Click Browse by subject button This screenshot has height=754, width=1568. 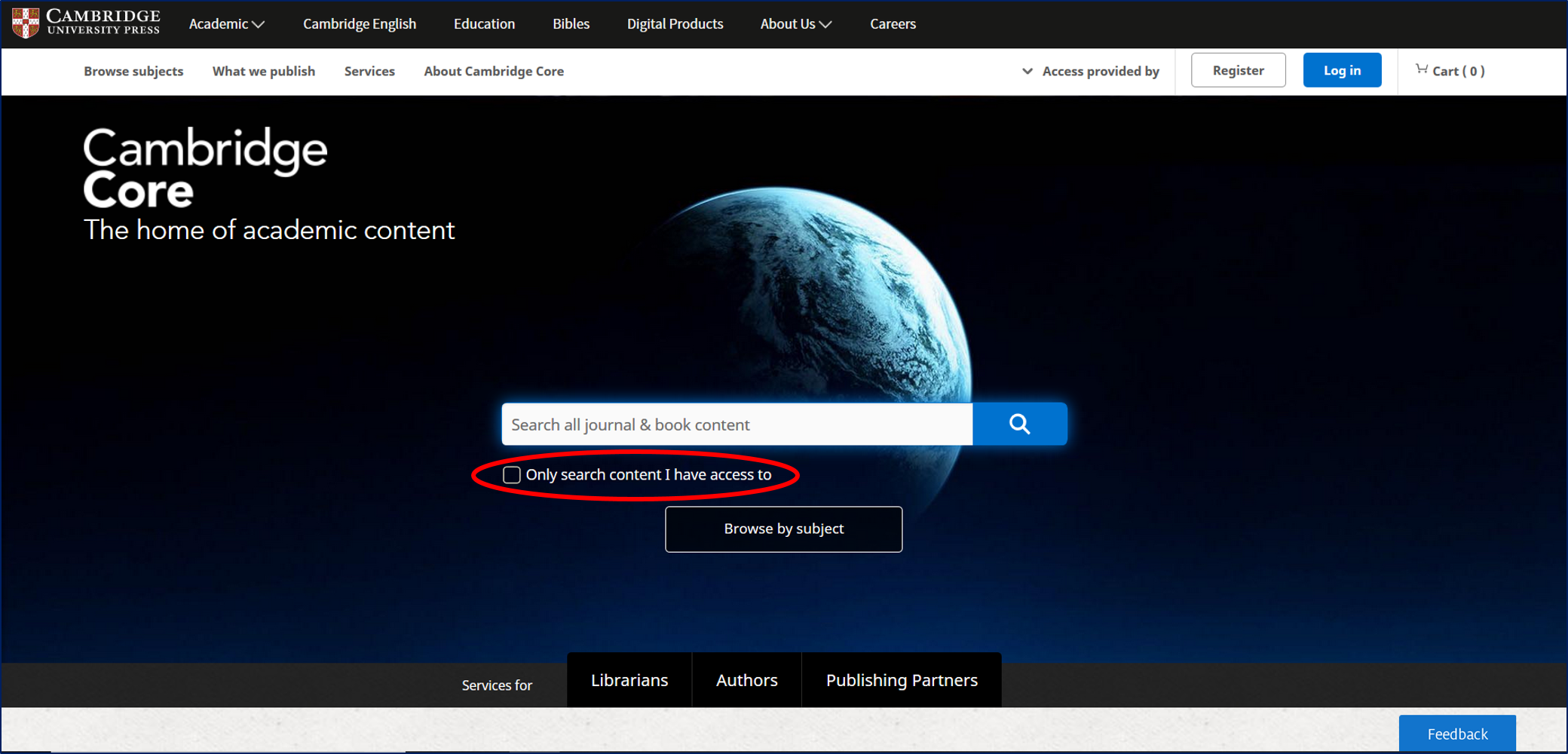783,529
